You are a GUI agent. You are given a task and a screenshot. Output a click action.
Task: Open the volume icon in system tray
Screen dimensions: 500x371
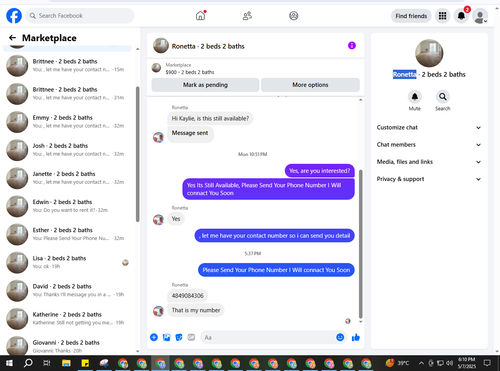(450, 363)
